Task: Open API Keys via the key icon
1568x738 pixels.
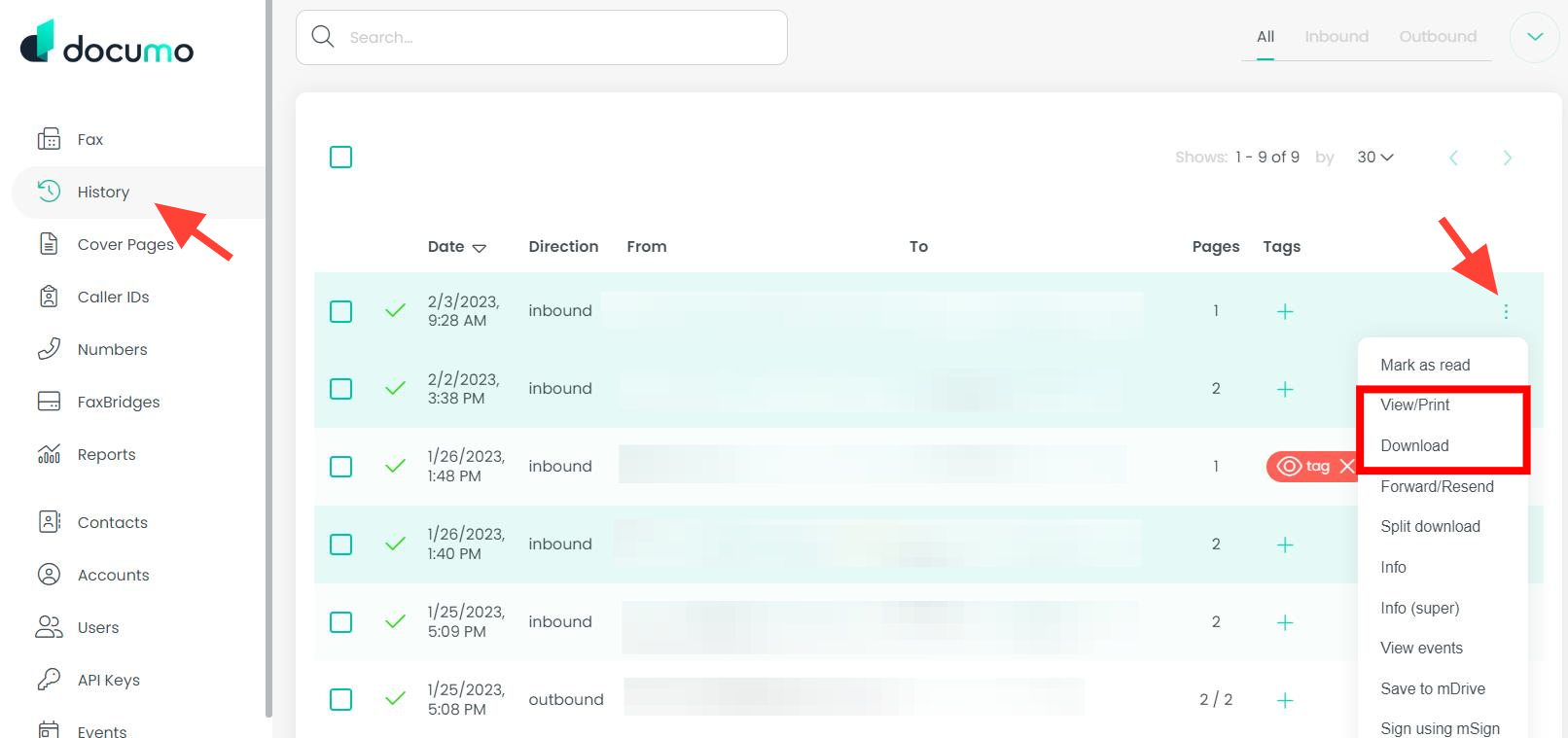Action: (x=49, y=680)
